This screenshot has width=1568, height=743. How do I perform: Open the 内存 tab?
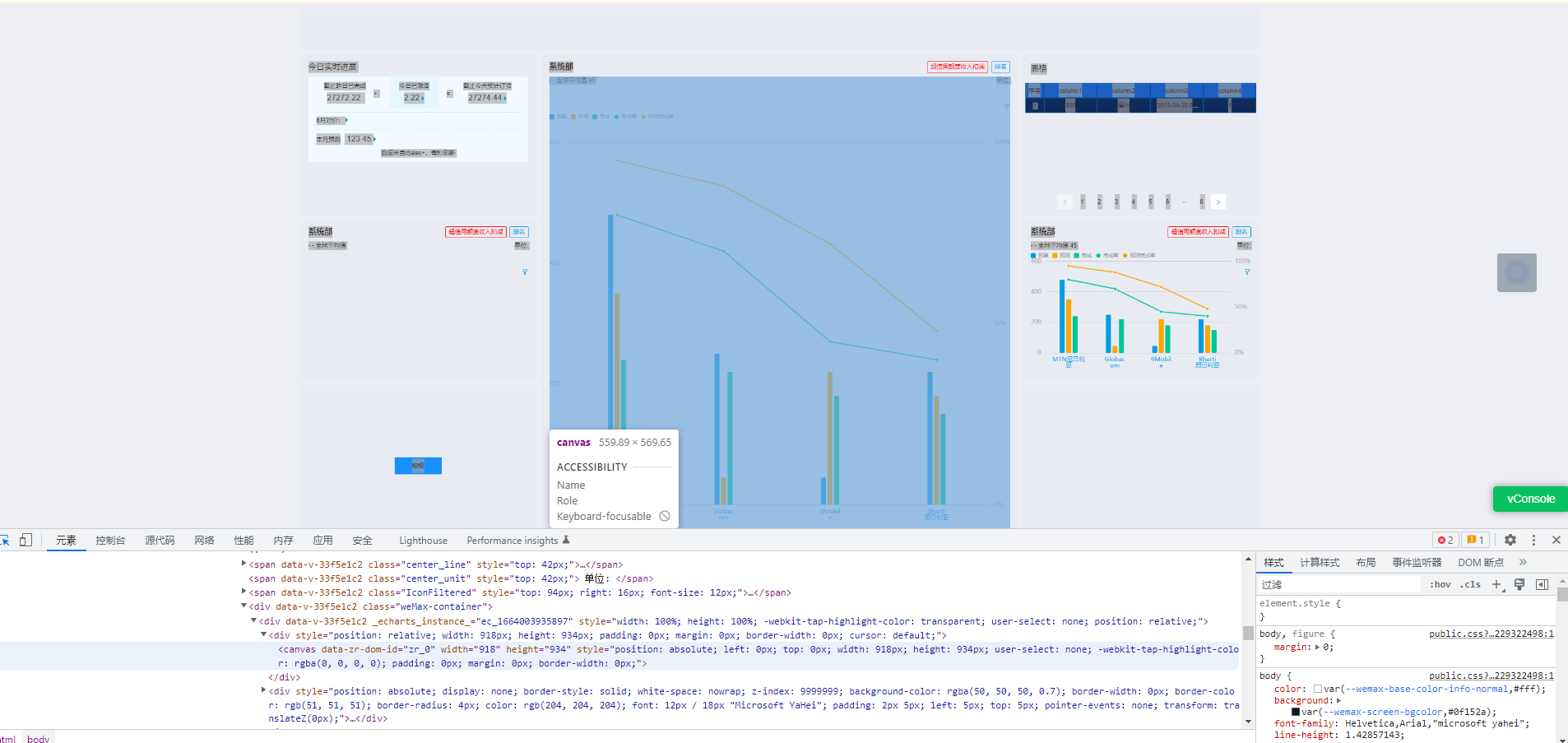coord(283,540)
